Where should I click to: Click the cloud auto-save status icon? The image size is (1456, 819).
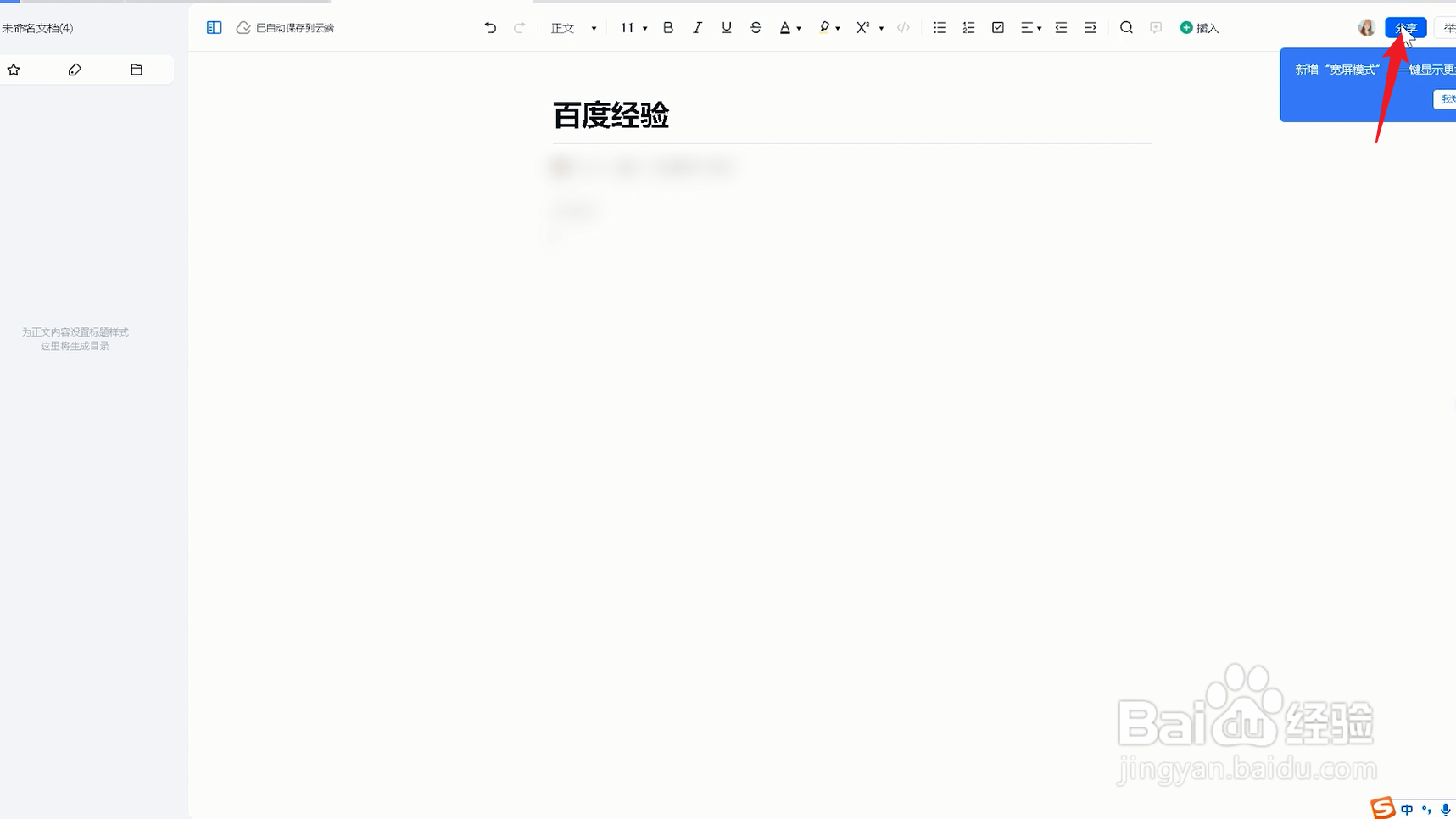(x=243, y=28)
